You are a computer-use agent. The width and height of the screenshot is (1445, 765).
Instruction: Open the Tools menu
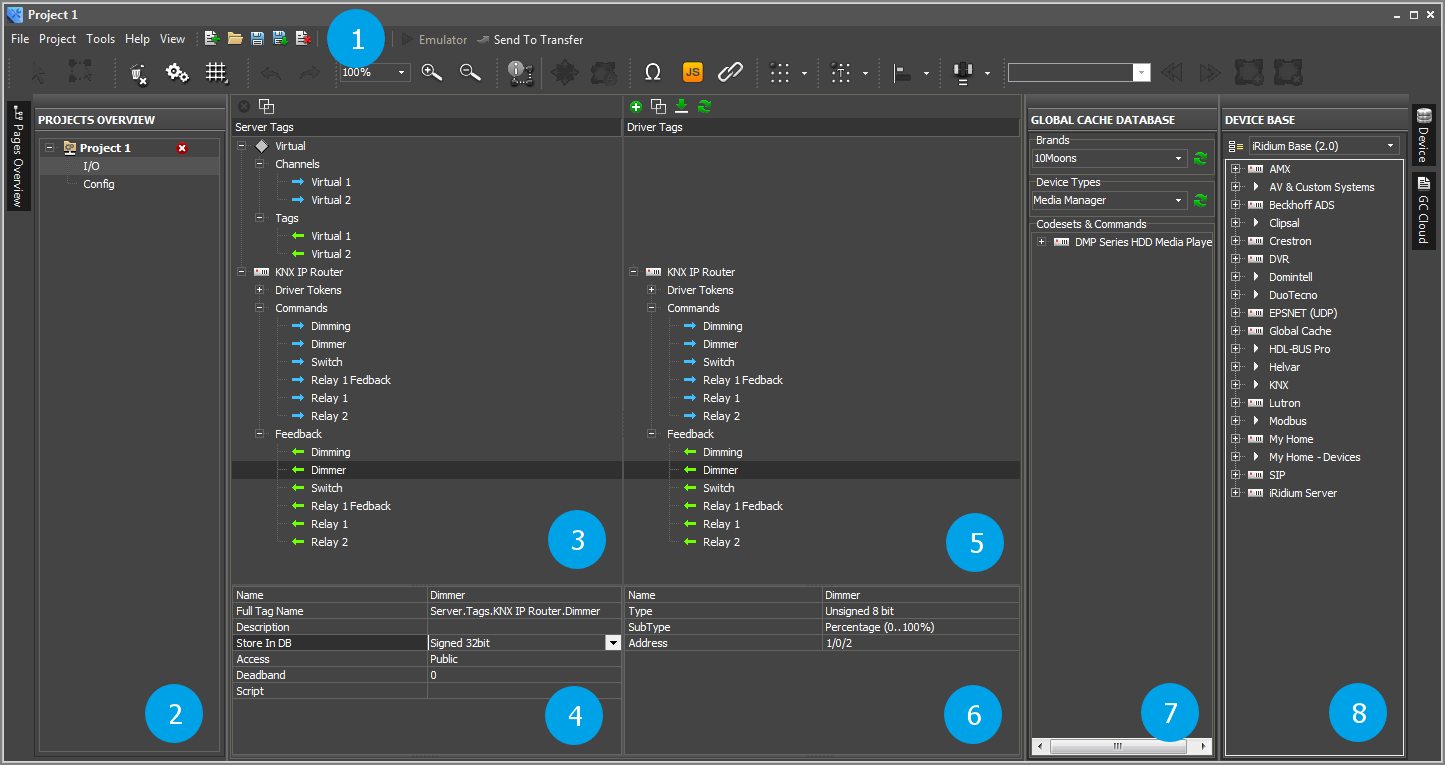100,39
